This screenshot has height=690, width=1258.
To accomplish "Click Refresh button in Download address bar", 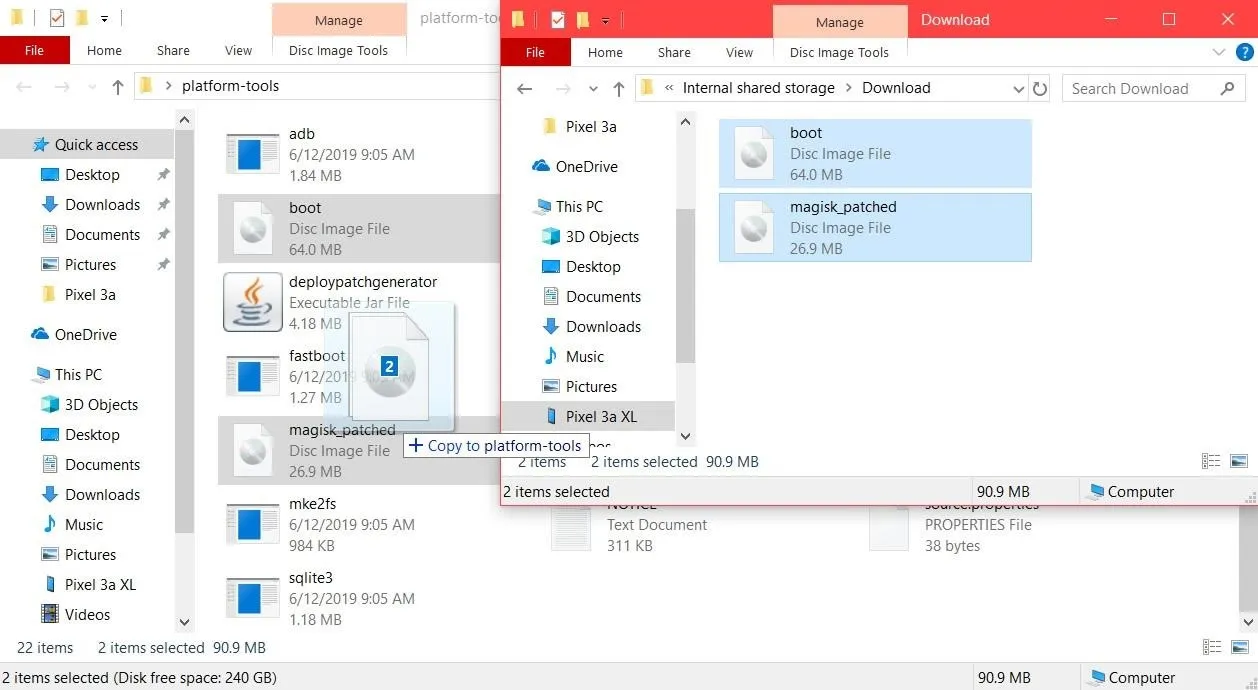I will point(1040,88).
